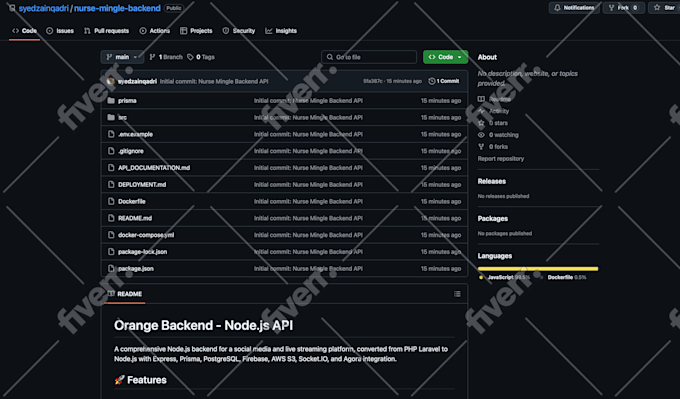Select the README tab above the readme
This screenshot has width=680, height=399.
click(125, 294)
